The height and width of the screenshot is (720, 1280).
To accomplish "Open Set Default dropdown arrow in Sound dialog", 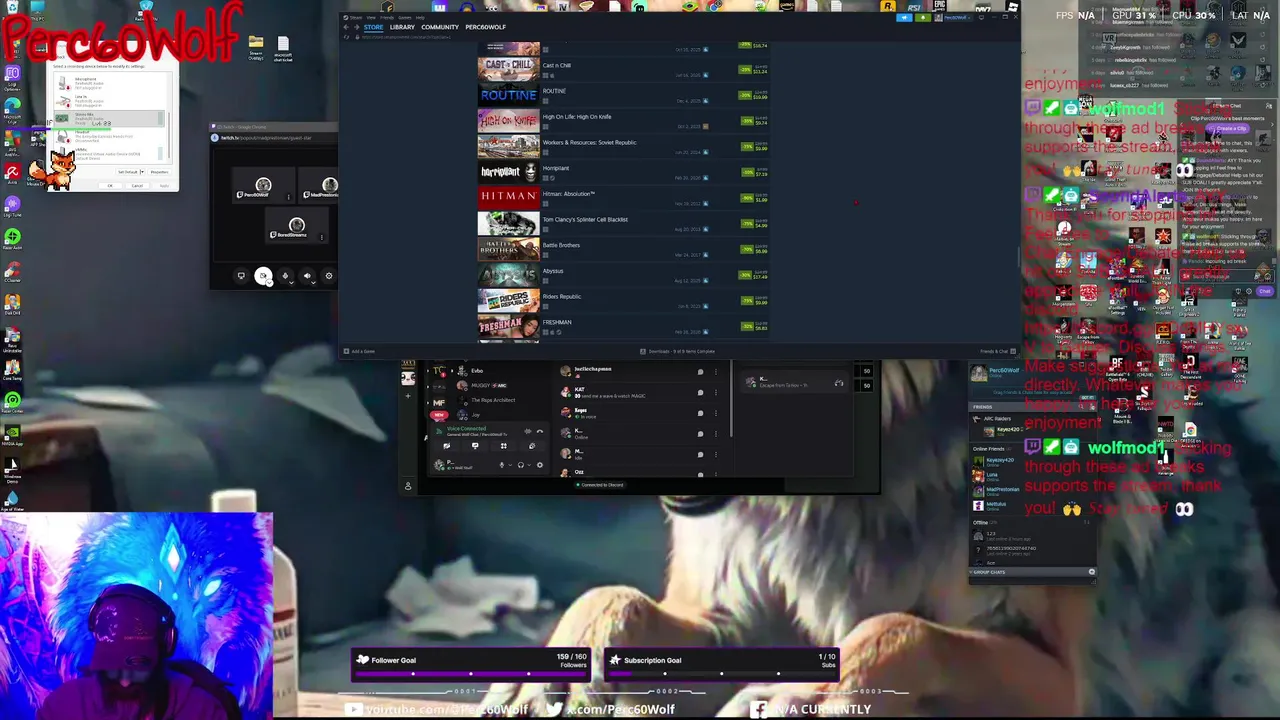I will pyautogui.click(x=142, y=172).
